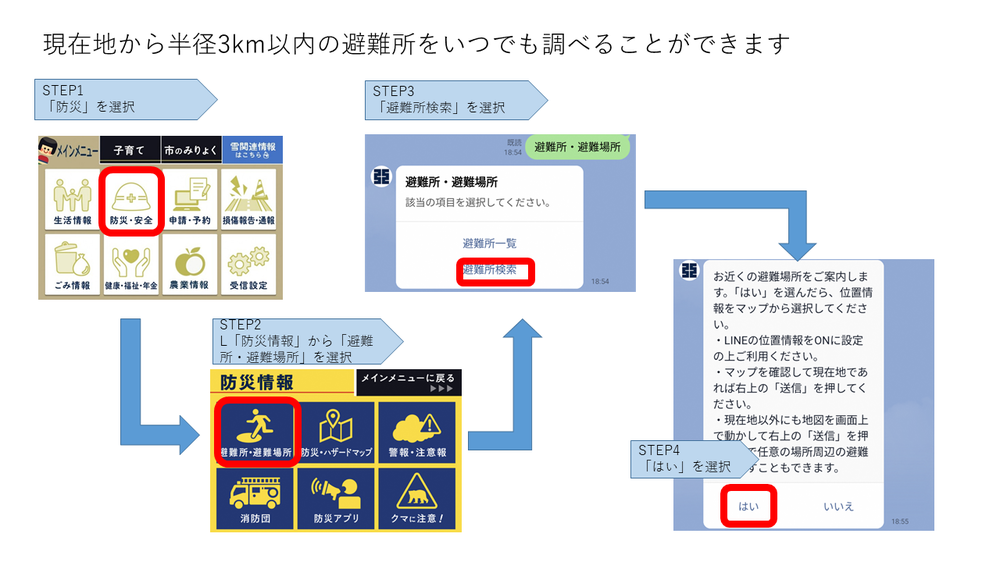
Task: Open the 防災・ハザードマップ map icon
Action: tap(337, 431)
